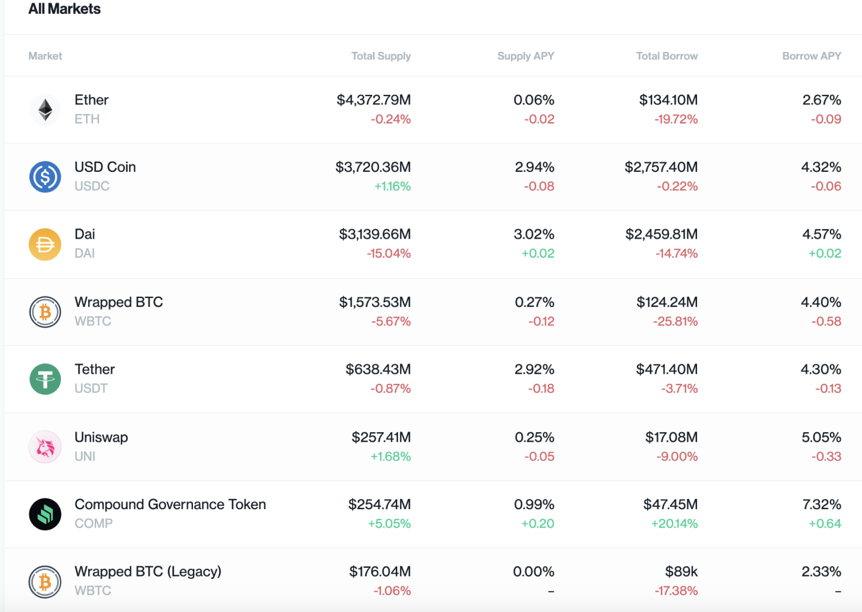Select Dai total supply $3,139.66M value
Screen dimensions: 862x612
tap(374, 234)
